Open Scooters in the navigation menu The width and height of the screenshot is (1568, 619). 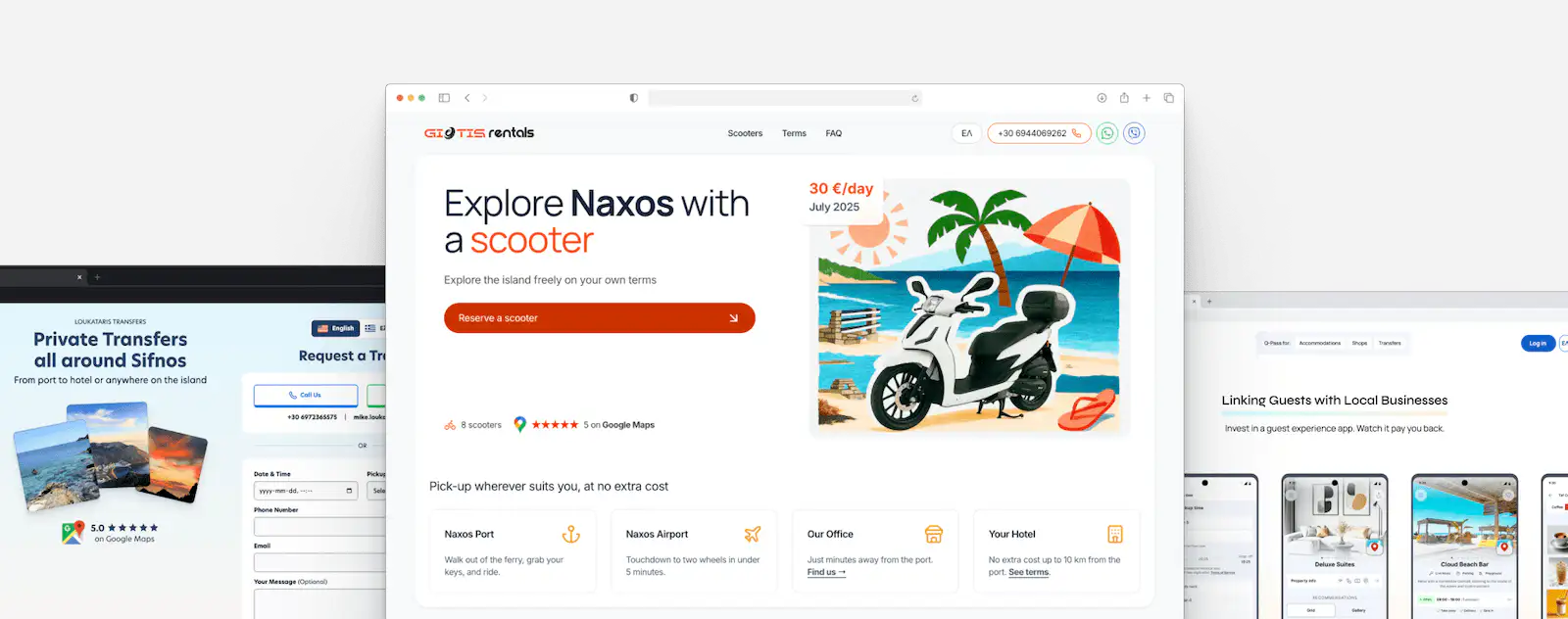pyautogui.click(x=745, y=133)
